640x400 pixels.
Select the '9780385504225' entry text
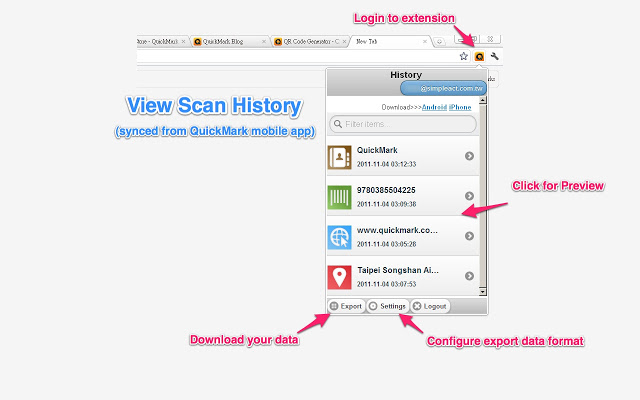[x=386, y=190]
